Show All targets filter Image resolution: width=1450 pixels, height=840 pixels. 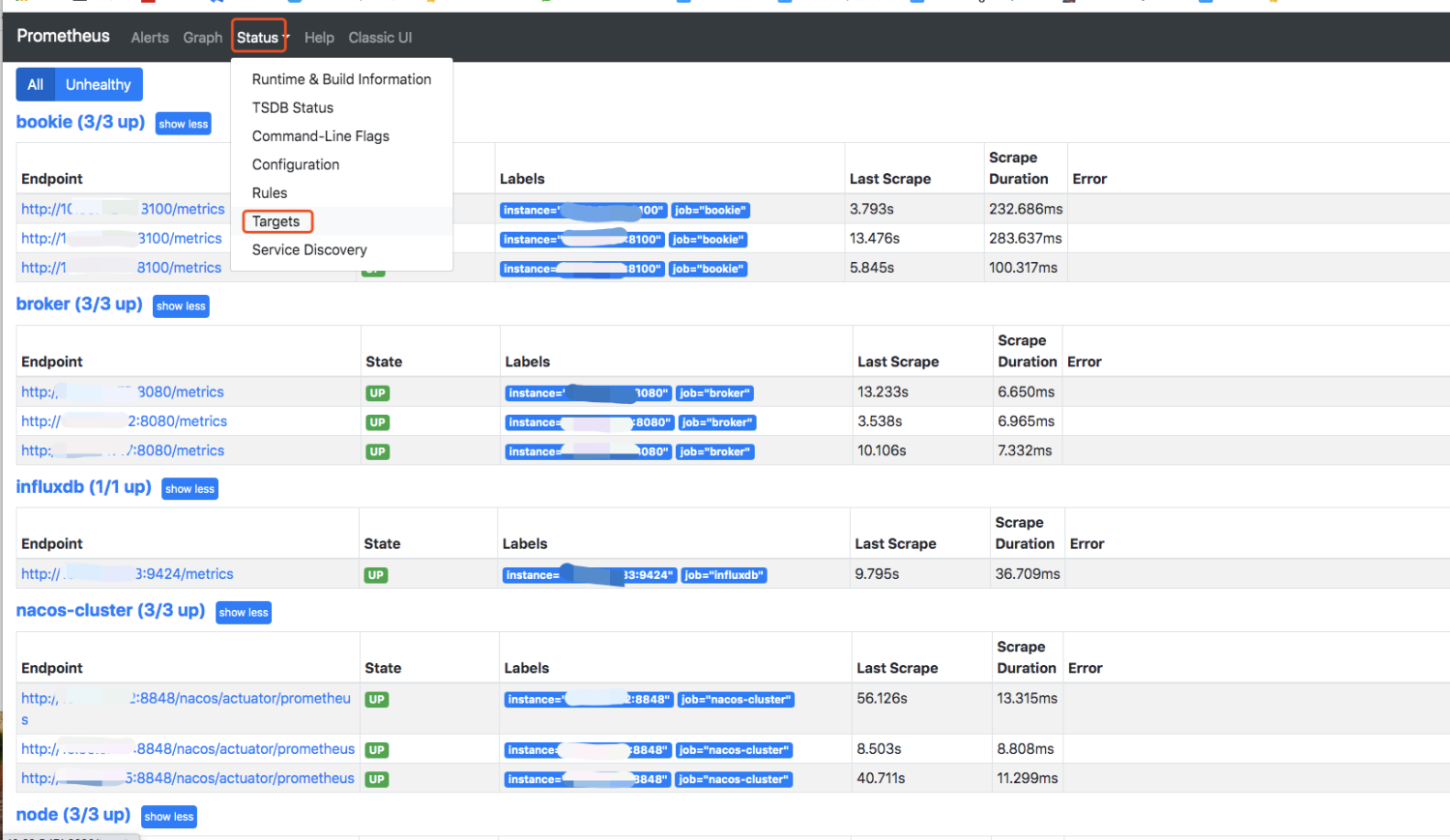click(x=36, y=84)
